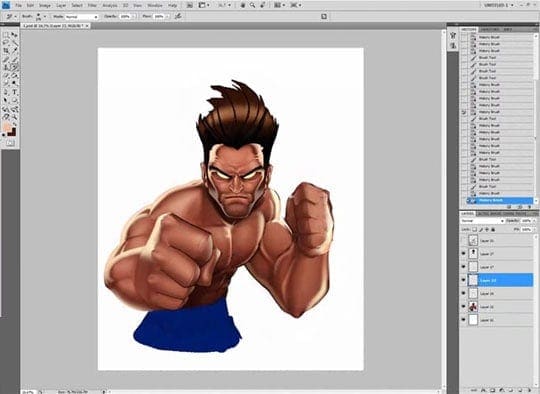The width and height of the screenshot is (540, 394).
Task: Select the Eraser tool
Action: [x=6, y=75]
